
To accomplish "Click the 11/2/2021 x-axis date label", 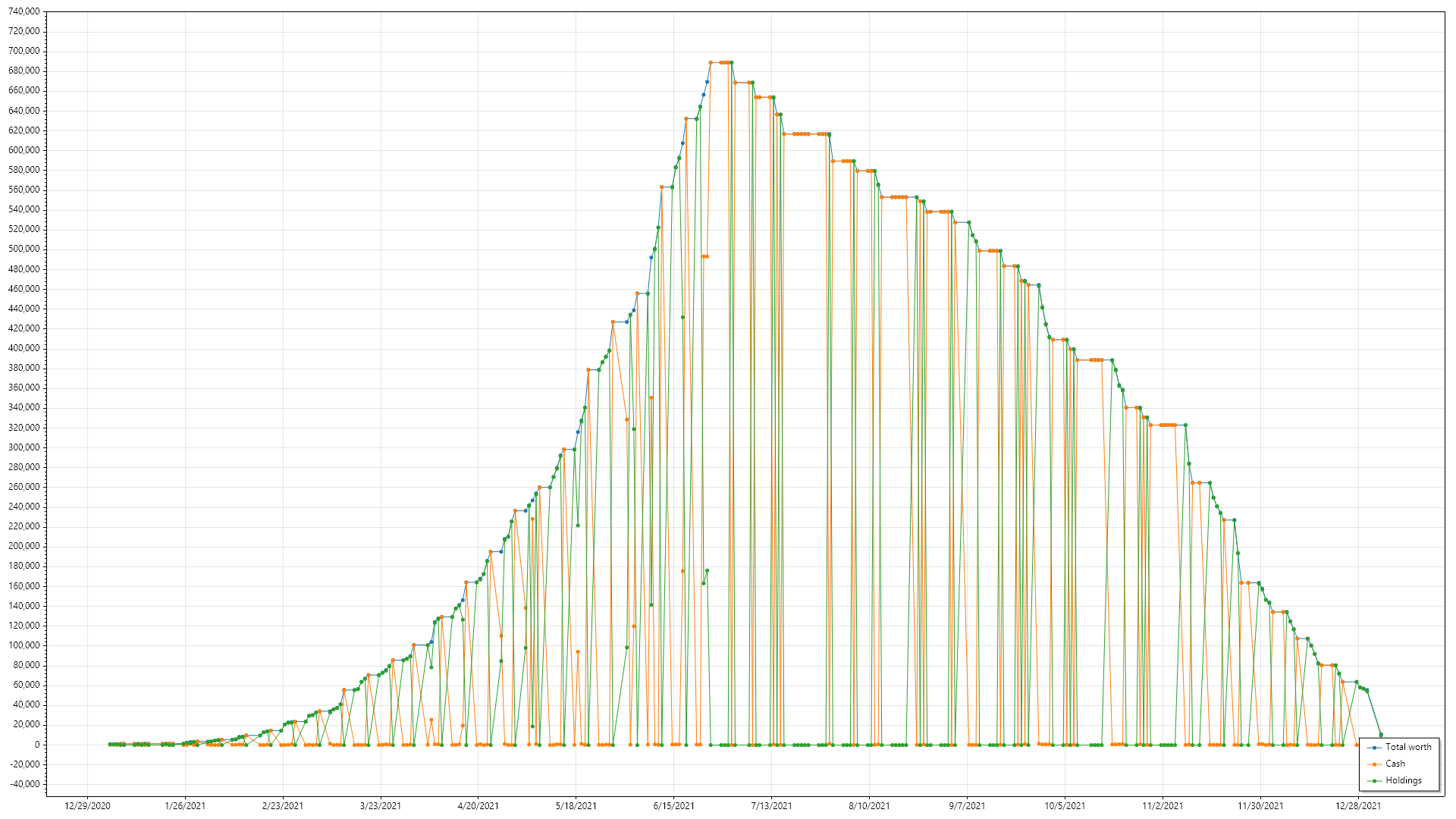I will pyautogui.click(x=1163, y=806).
